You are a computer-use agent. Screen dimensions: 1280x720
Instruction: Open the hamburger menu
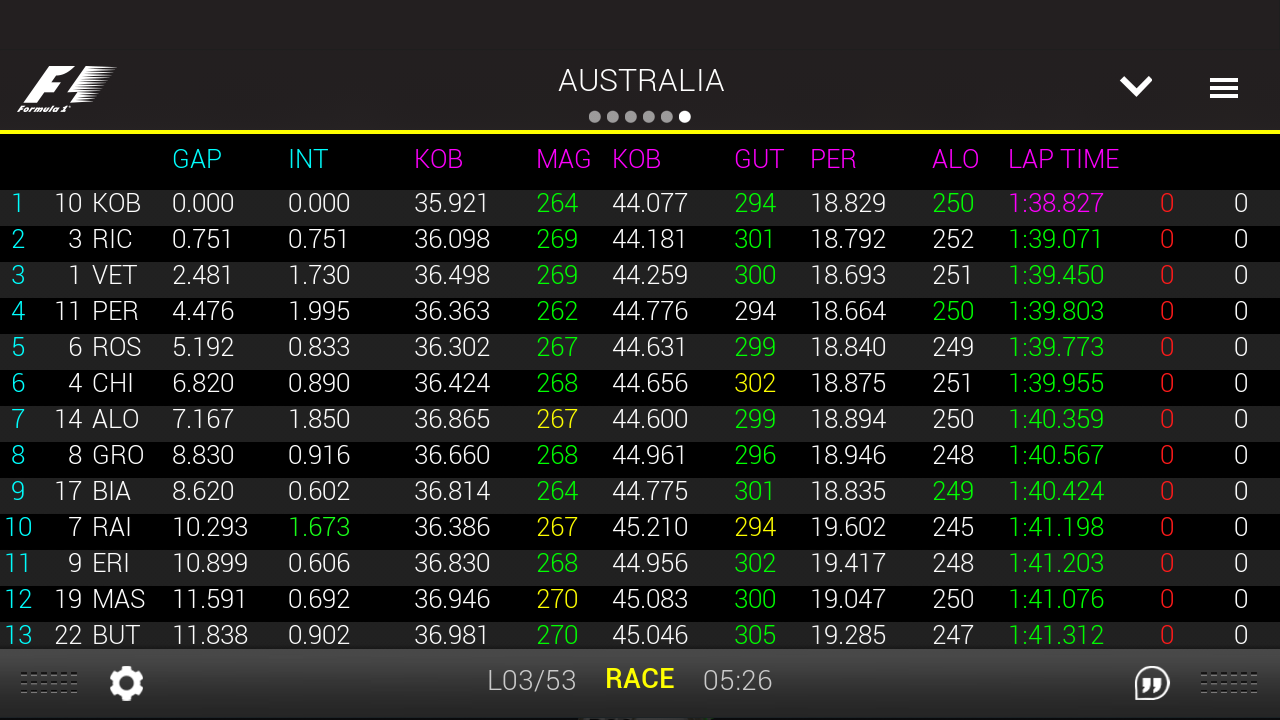click(1224, 87)
